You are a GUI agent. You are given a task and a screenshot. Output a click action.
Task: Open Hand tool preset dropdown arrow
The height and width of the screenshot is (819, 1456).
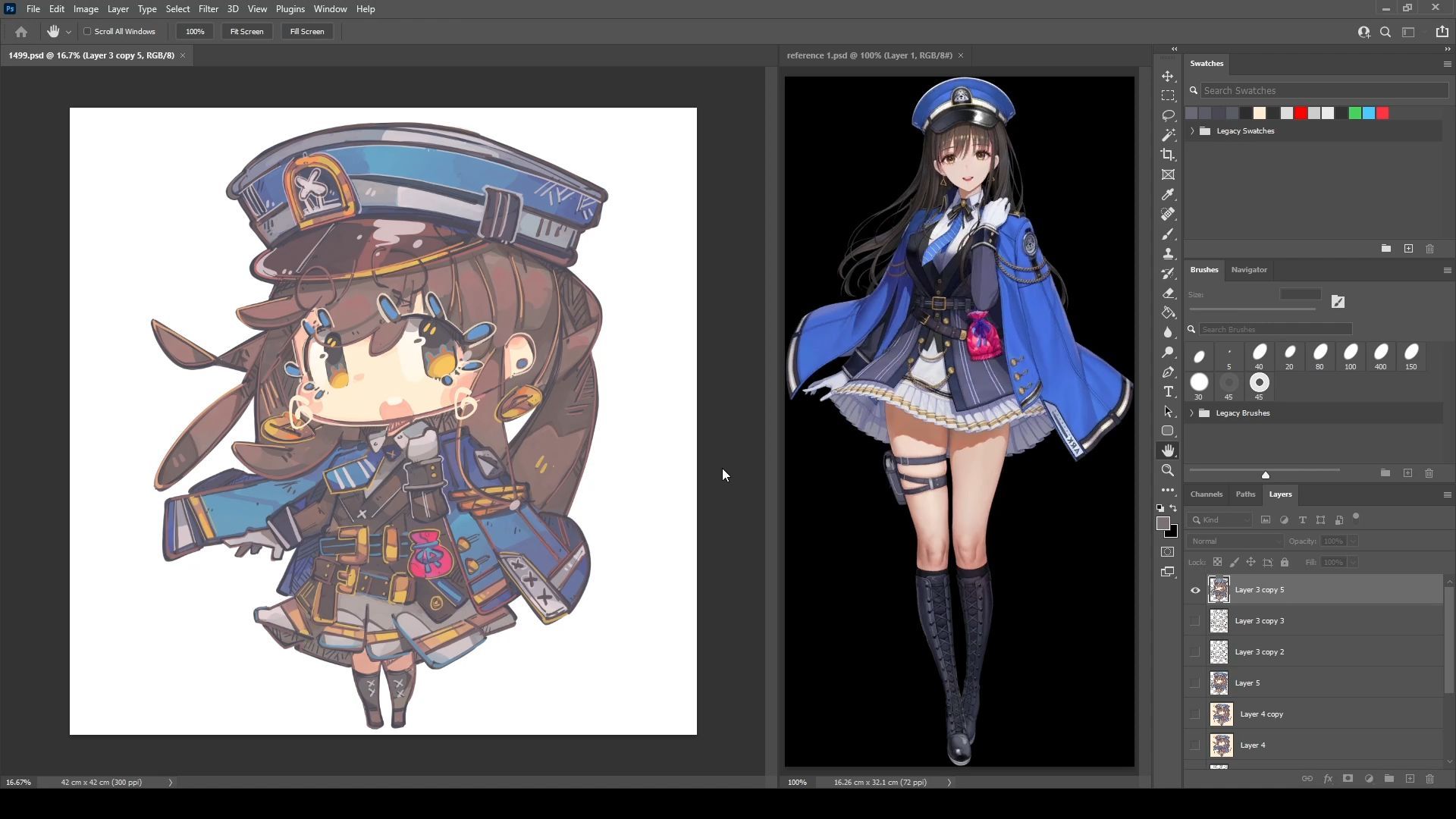click(x=68, y=32)
